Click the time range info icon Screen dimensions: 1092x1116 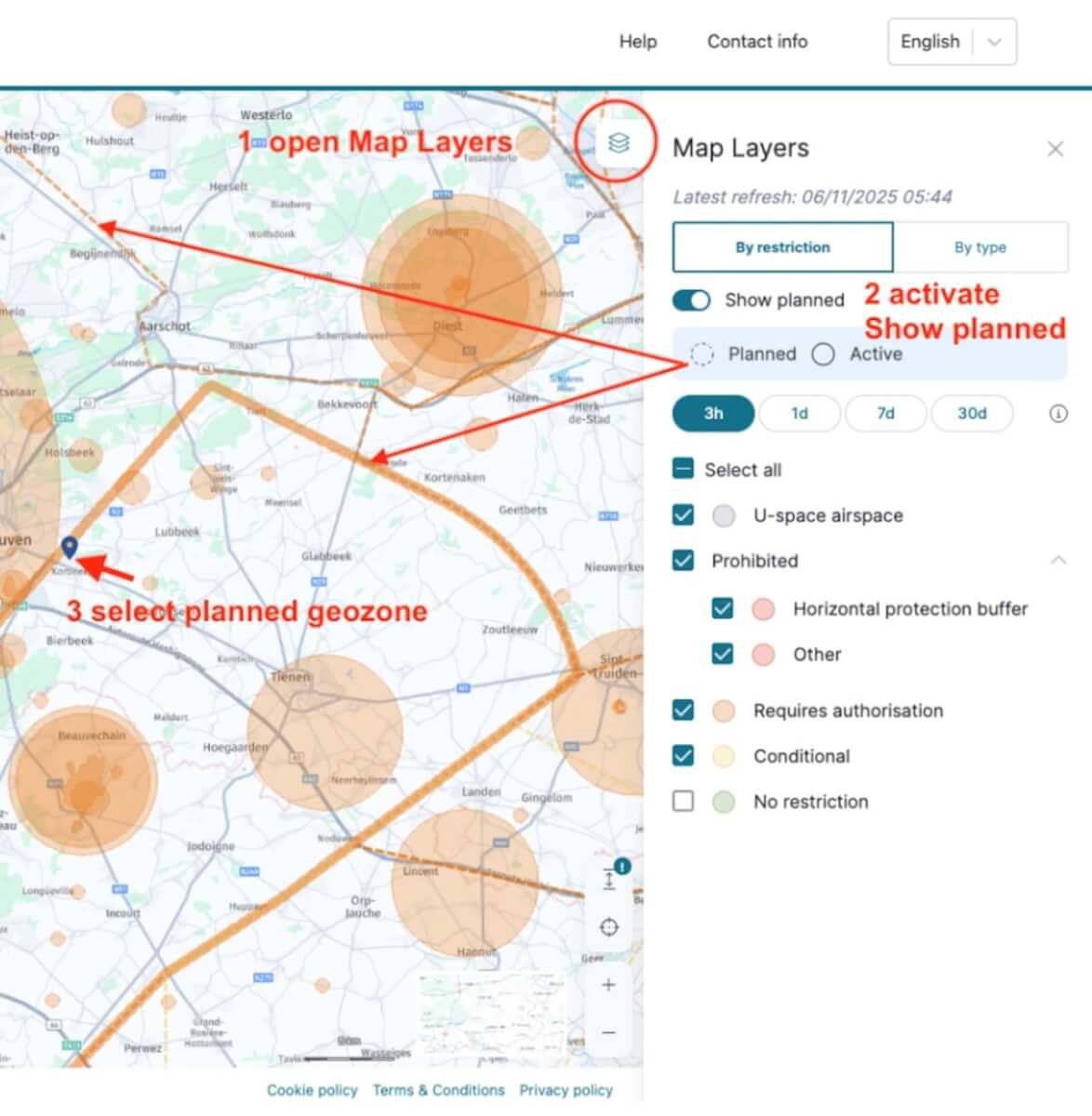pyautogui.click(x=1058, y=414)
